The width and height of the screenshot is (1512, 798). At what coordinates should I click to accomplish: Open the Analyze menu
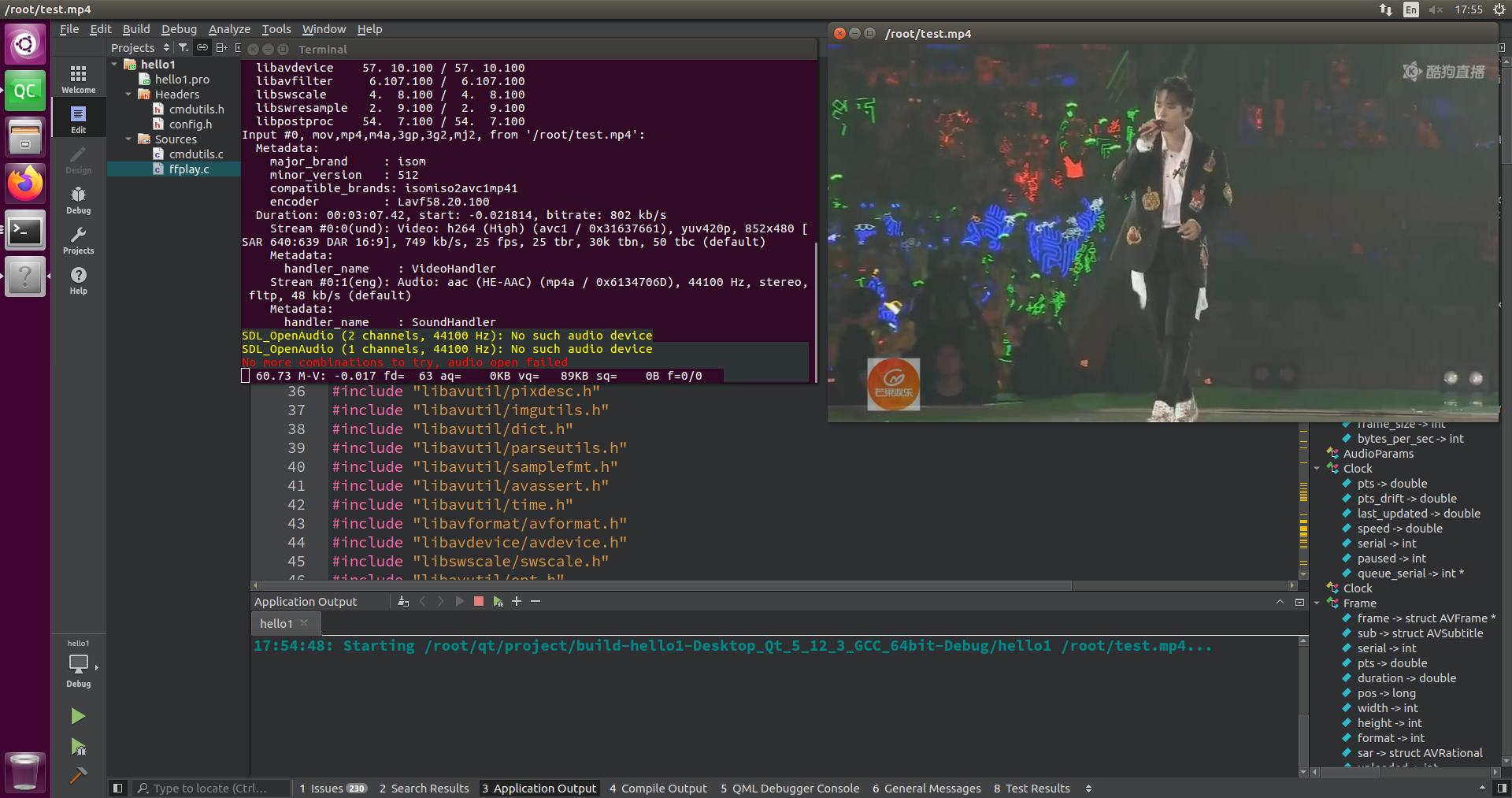tap(228, 29)
